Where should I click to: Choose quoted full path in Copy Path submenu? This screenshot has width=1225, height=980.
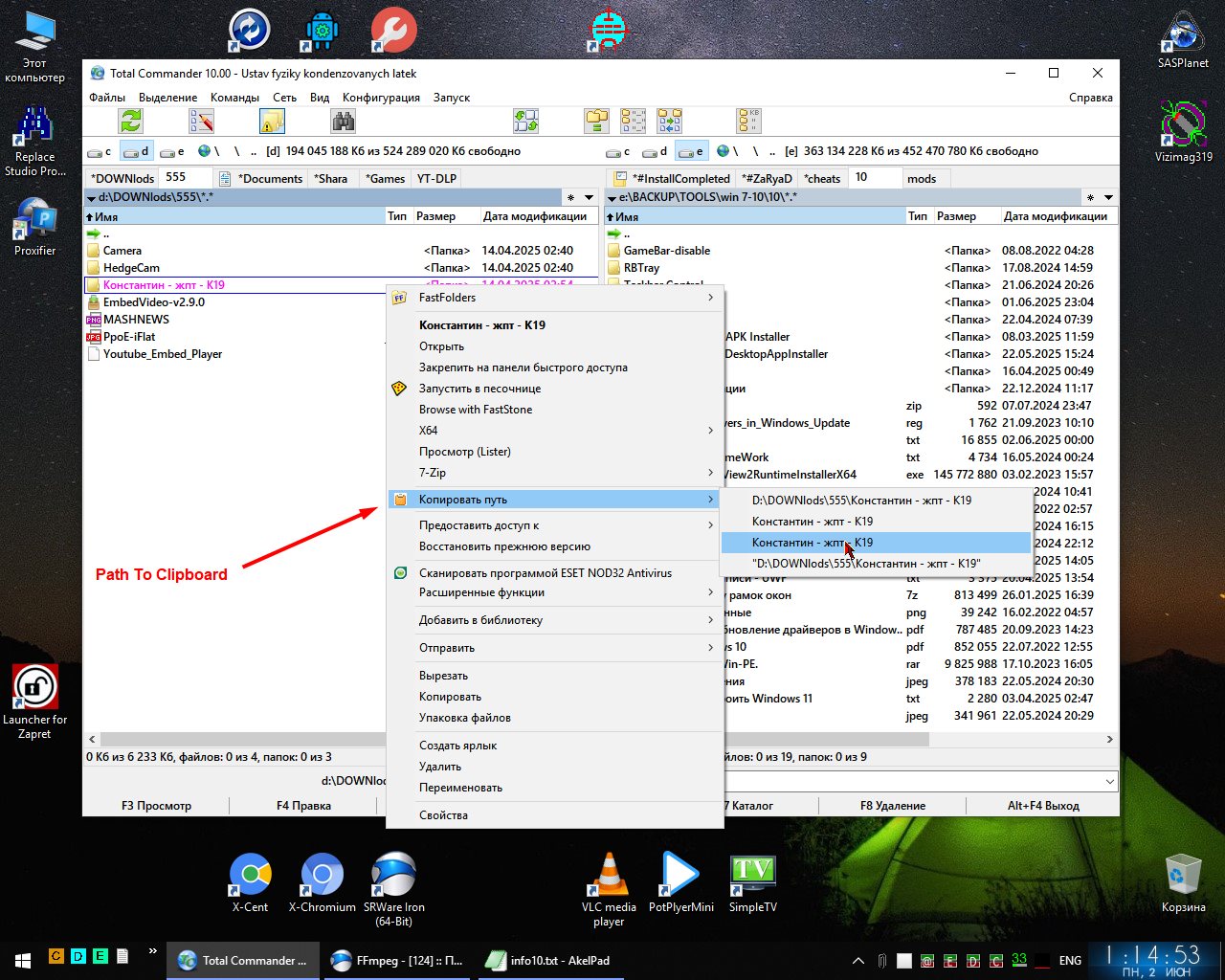pyautogui.click(x=866, y=564)
